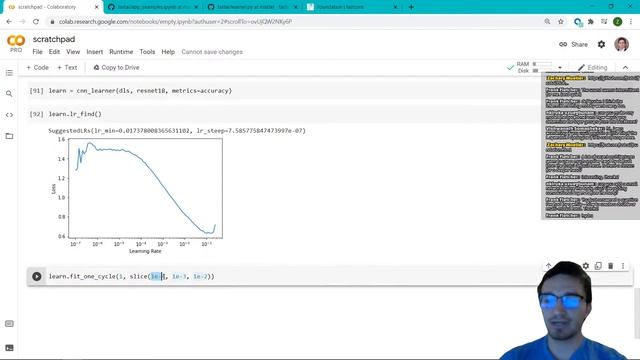
Task: Open the Help menu
Action: click(x=168, y=52)
